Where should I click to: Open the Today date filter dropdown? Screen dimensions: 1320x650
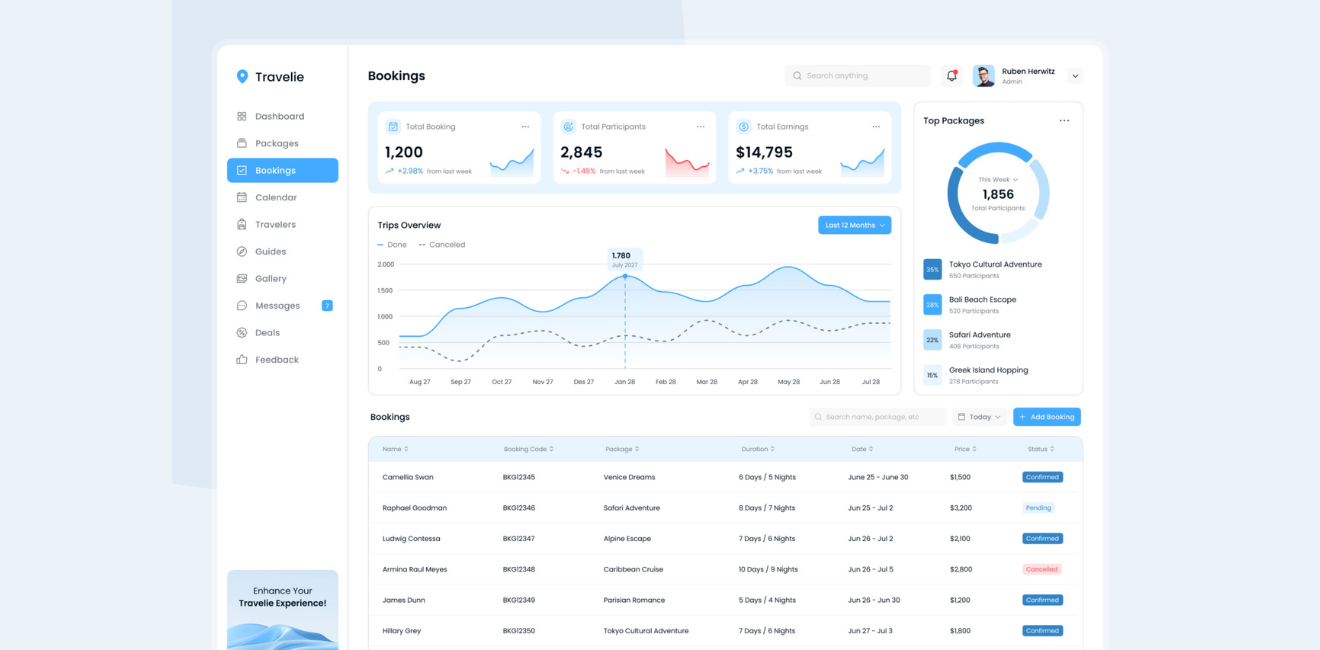pos(978,416)
